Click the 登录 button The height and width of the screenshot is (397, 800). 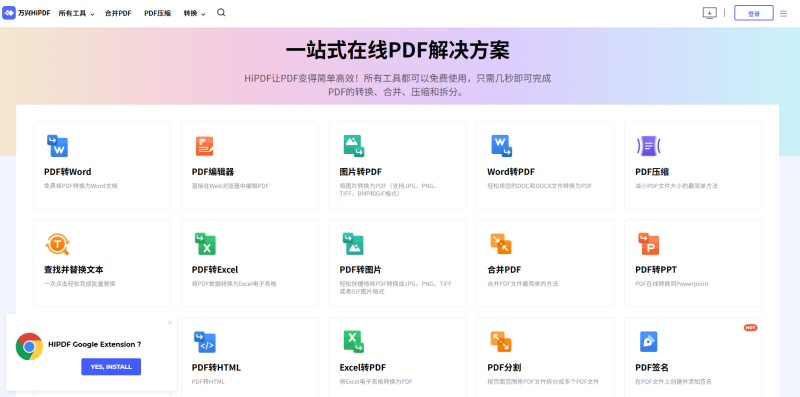point(754,13)
